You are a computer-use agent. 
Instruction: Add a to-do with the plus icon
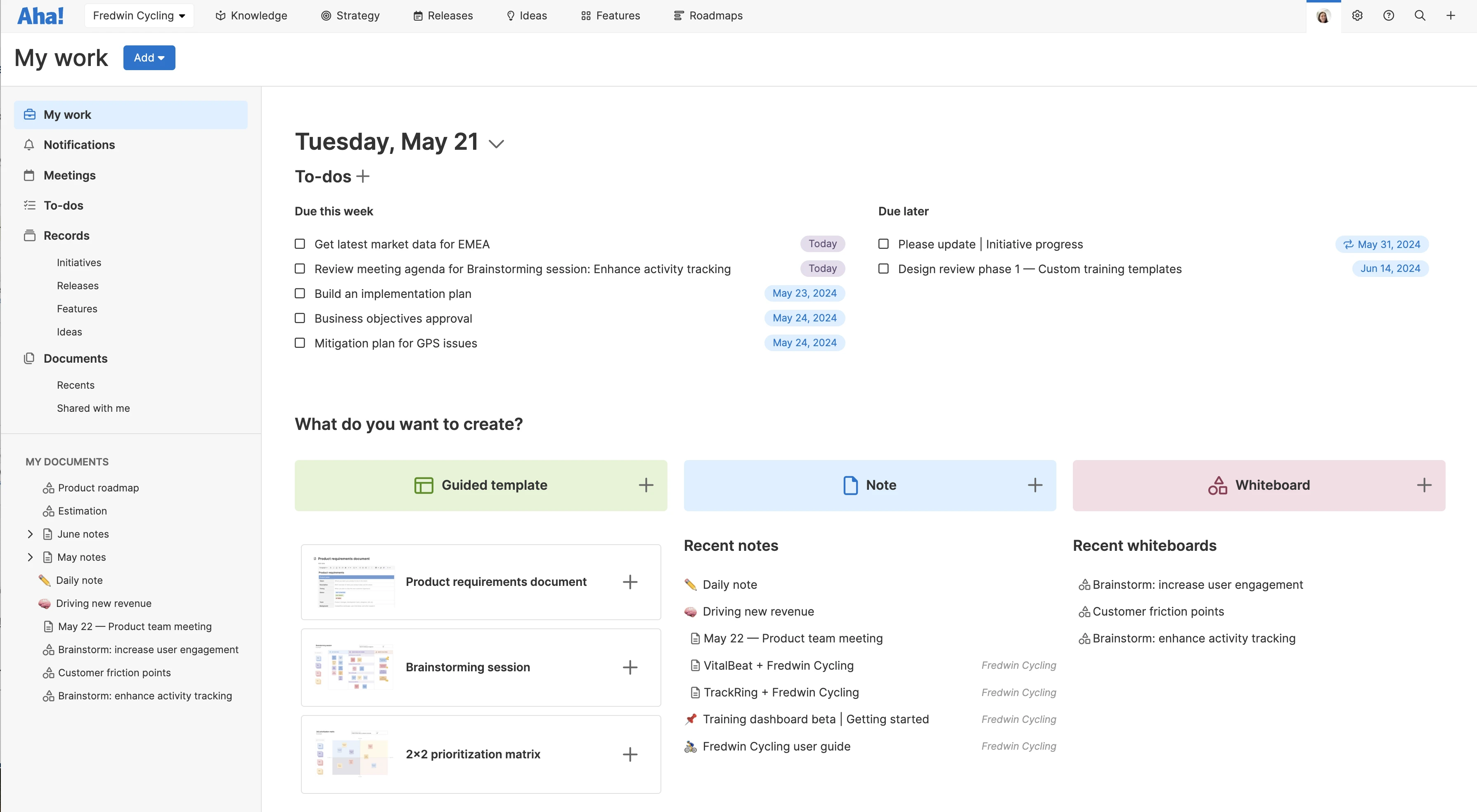click(362, 177)
